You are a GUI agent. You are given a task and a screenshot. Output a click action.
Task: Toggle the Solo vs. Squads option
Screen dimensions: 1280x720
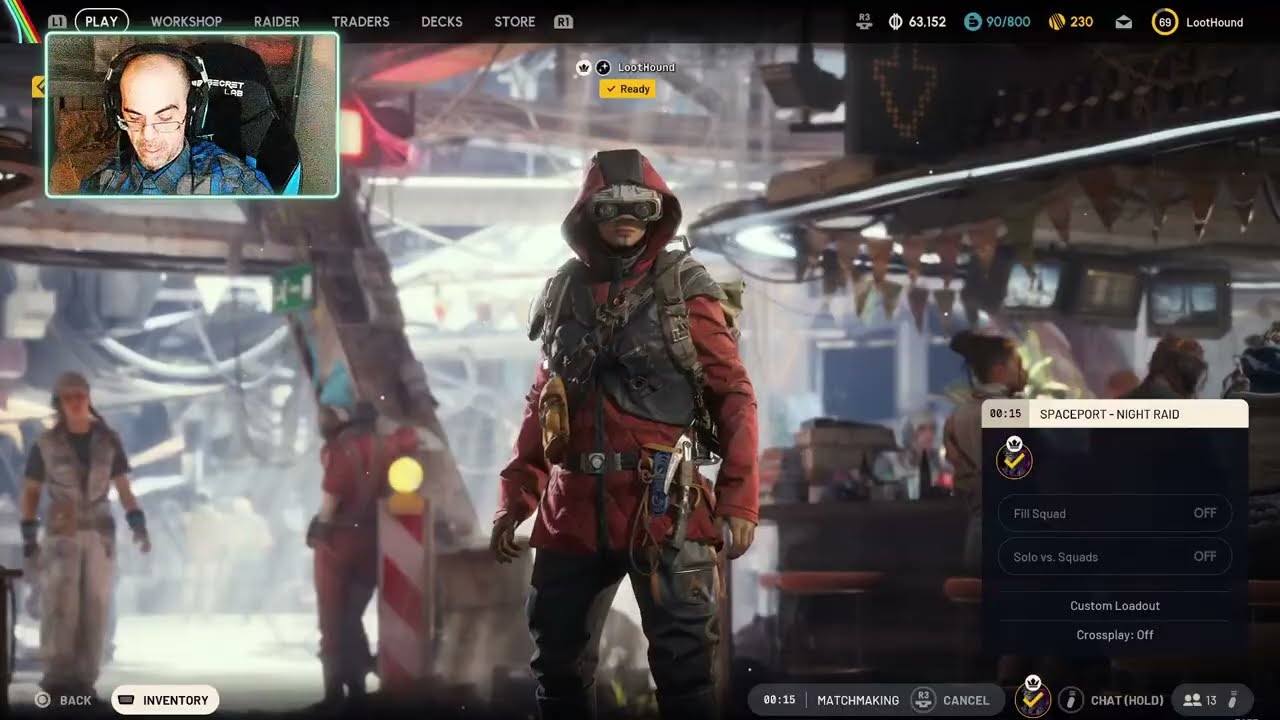(x=1115, y=556)
